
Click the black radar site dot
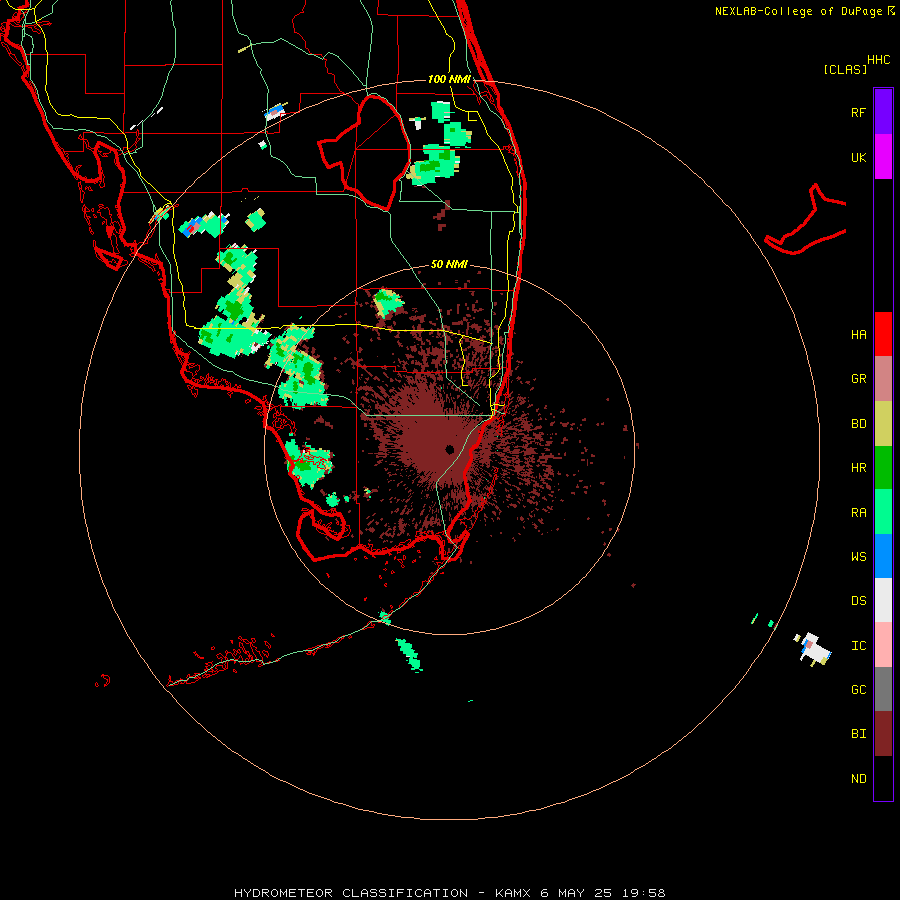450,449
